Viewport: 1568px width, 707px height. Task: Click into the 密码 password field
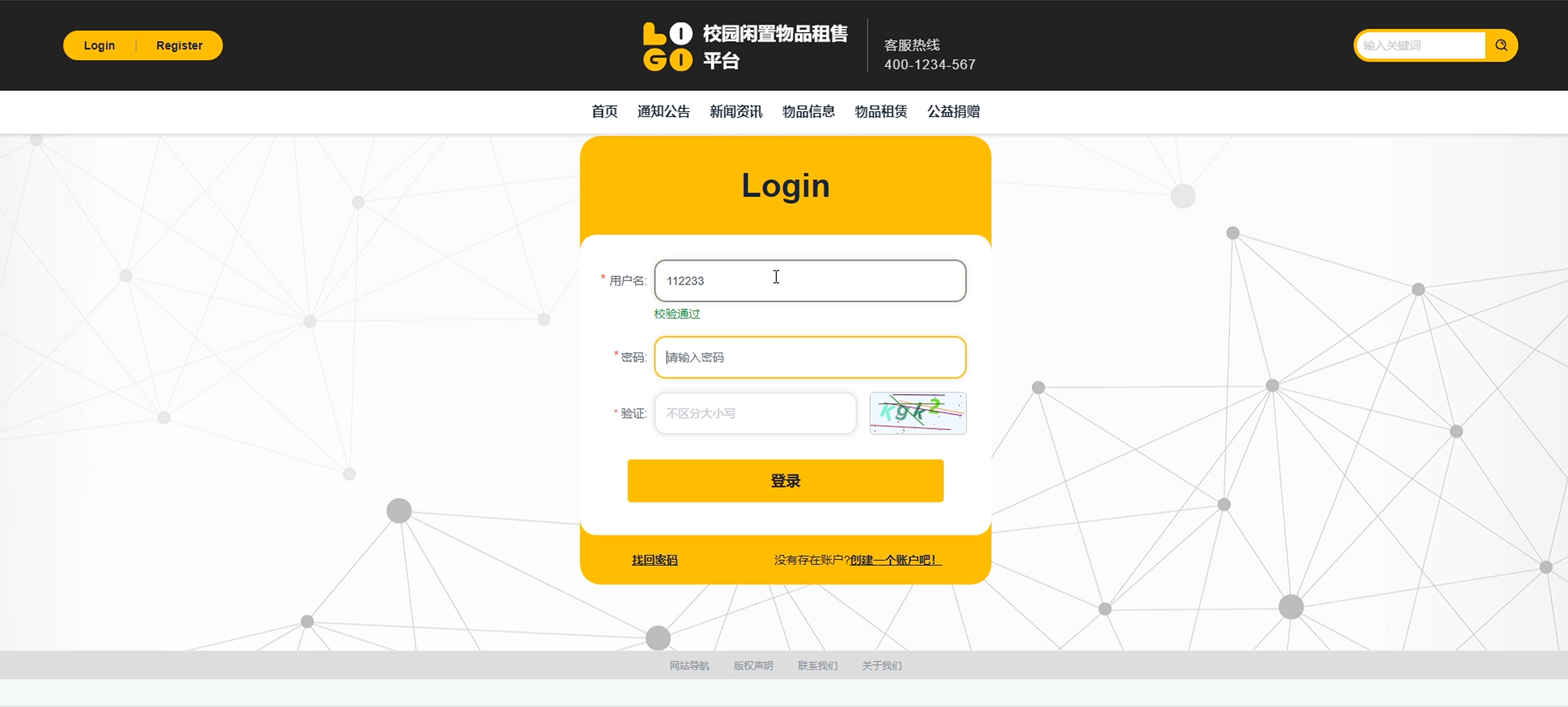click(x=809, y=357)
